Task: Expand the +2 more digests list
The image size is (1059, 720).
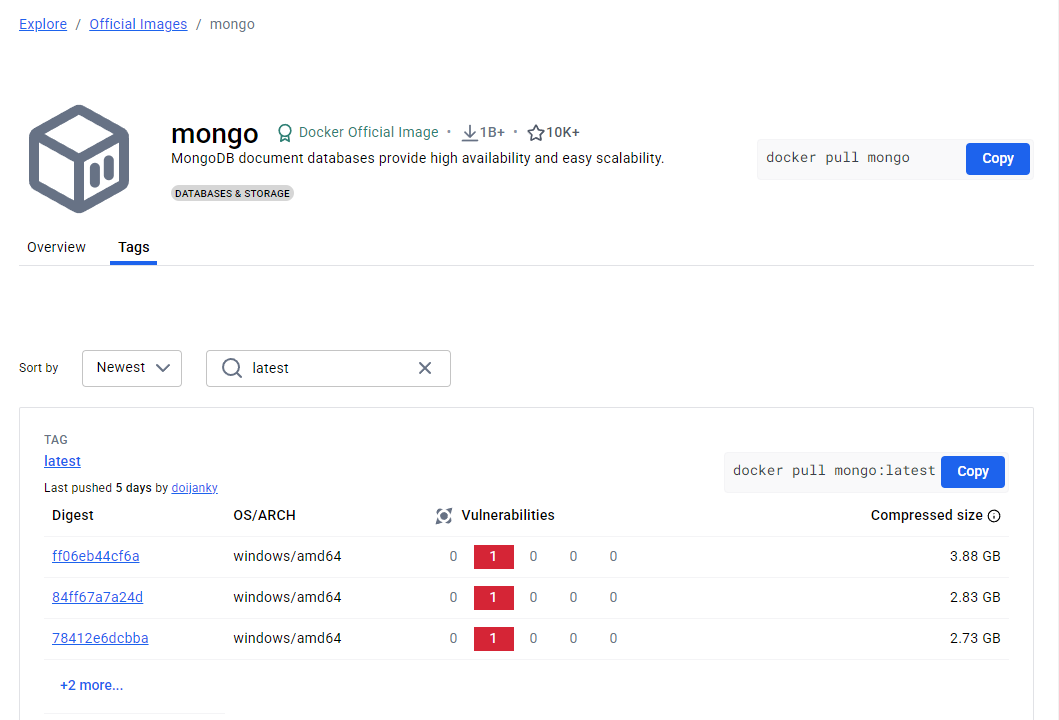Action: tap(91, 686)
